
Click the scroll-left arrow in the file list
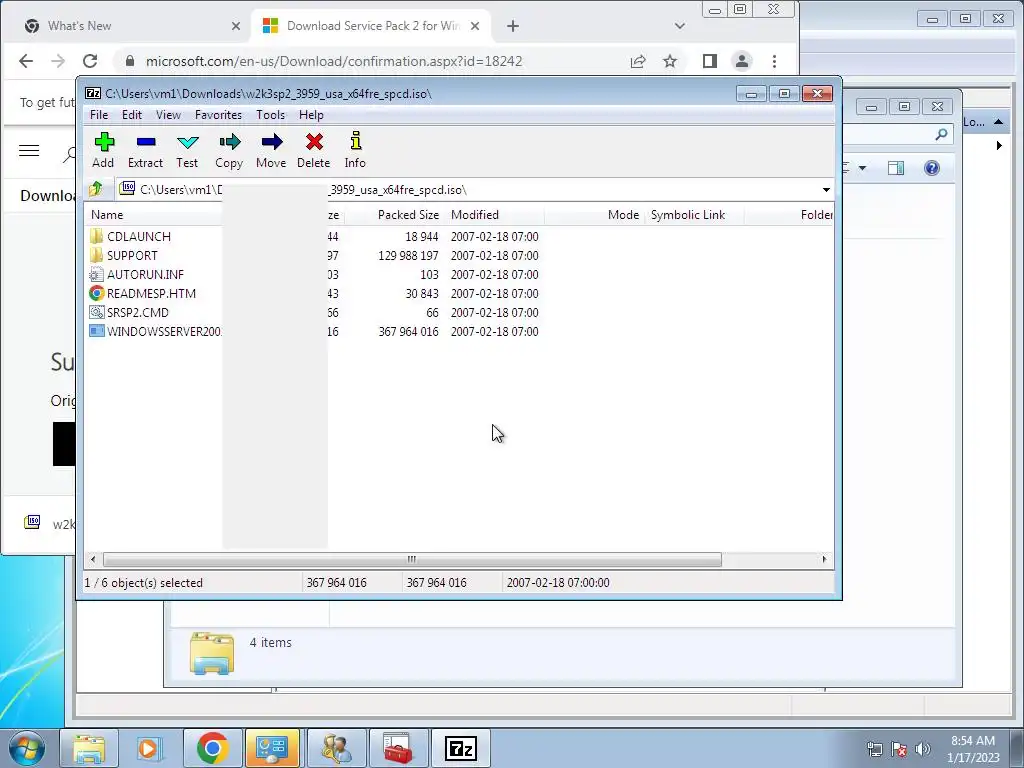(93, 560)
